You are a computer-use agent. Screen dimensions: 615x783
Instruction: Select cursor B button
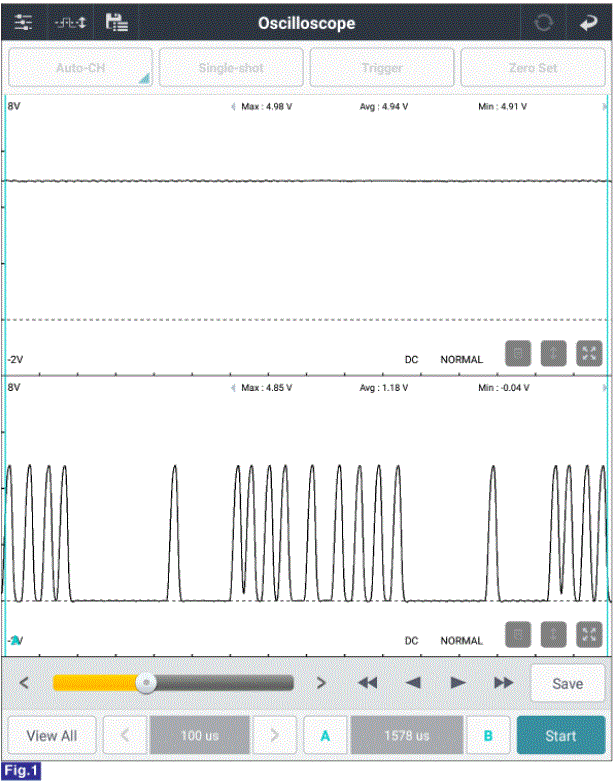click(488, 736)
